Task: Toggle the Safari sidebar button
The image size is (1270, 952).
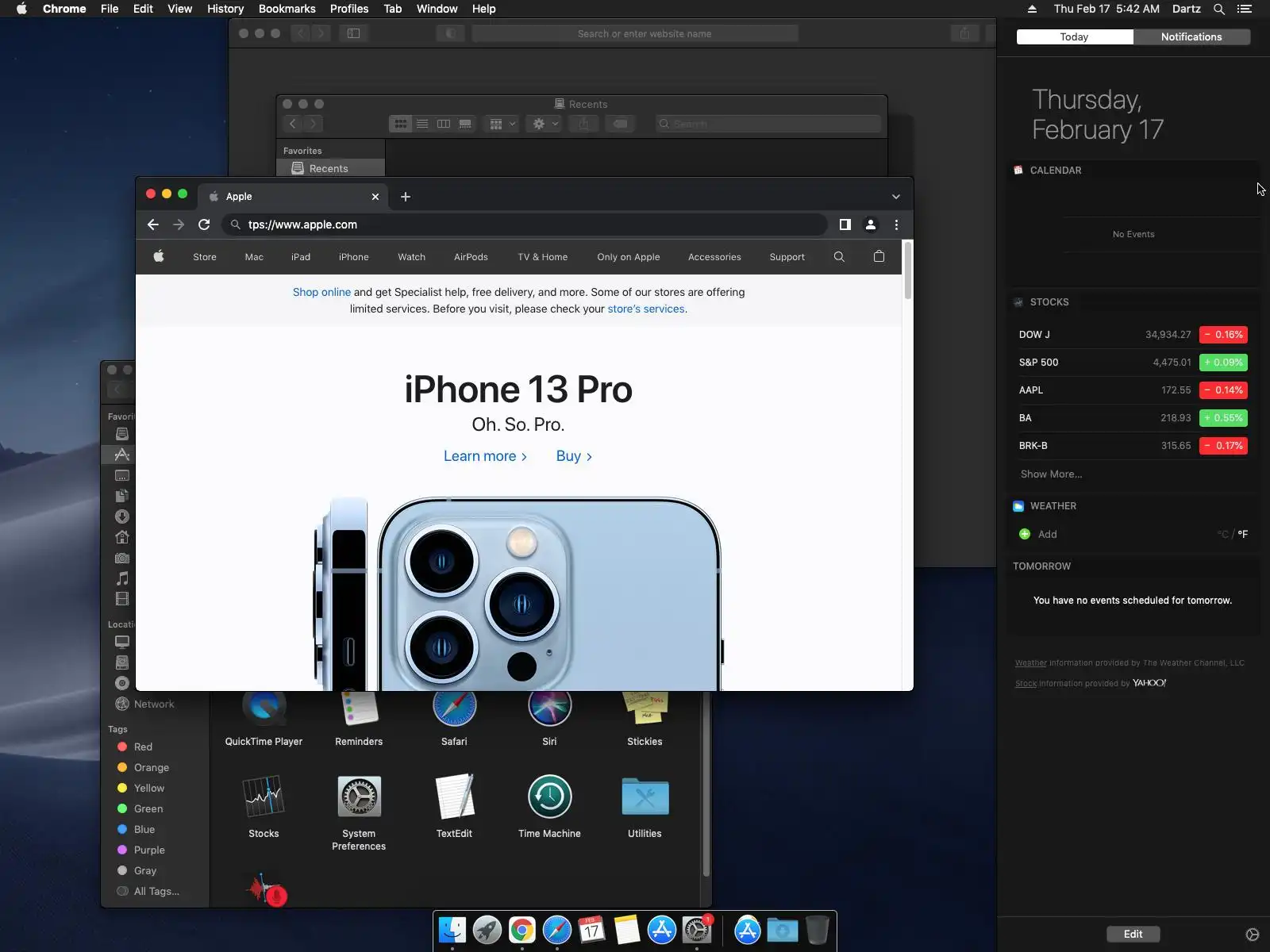Action: pyautogui.click(x=354, y=33)
